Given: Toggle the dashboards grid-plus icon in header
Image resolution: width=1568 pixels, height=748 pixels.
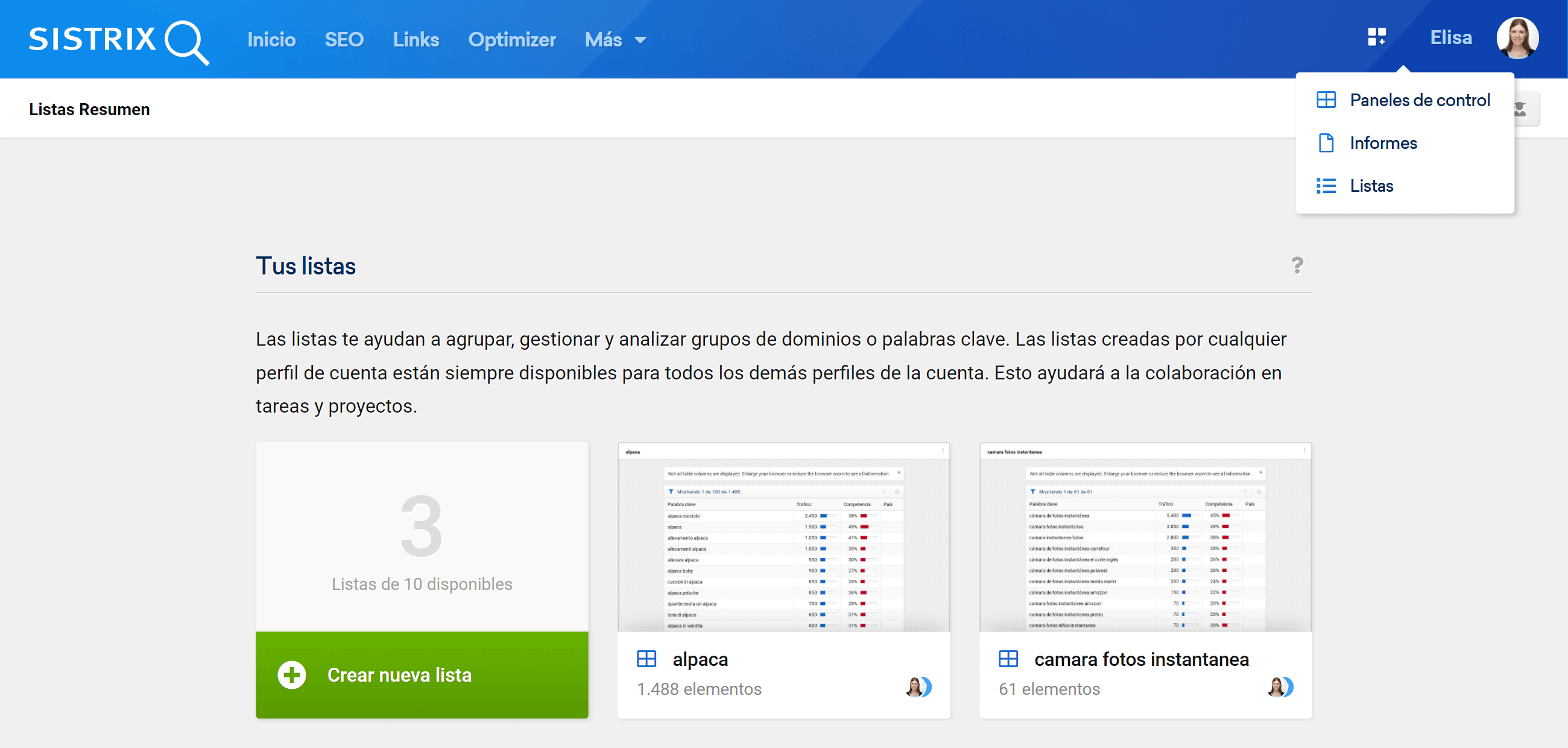Looking at the screenshot, I should tap(1376, 37).
